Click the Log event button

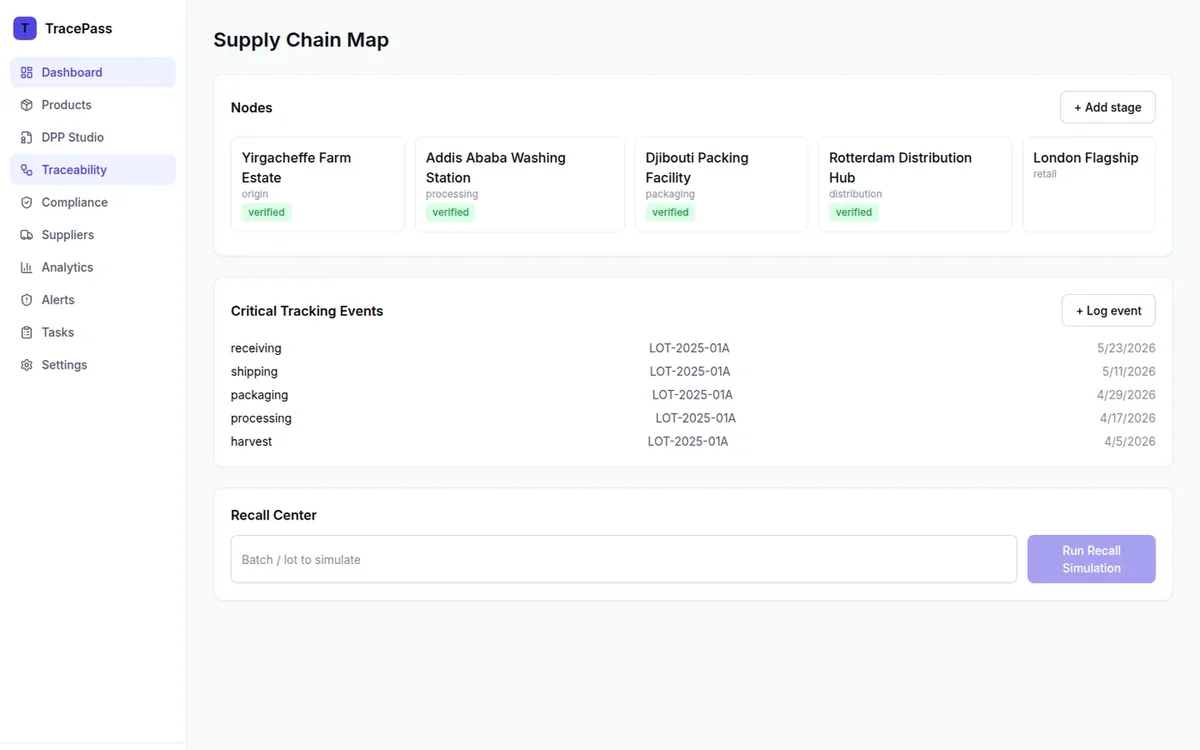coord(1109,311)
